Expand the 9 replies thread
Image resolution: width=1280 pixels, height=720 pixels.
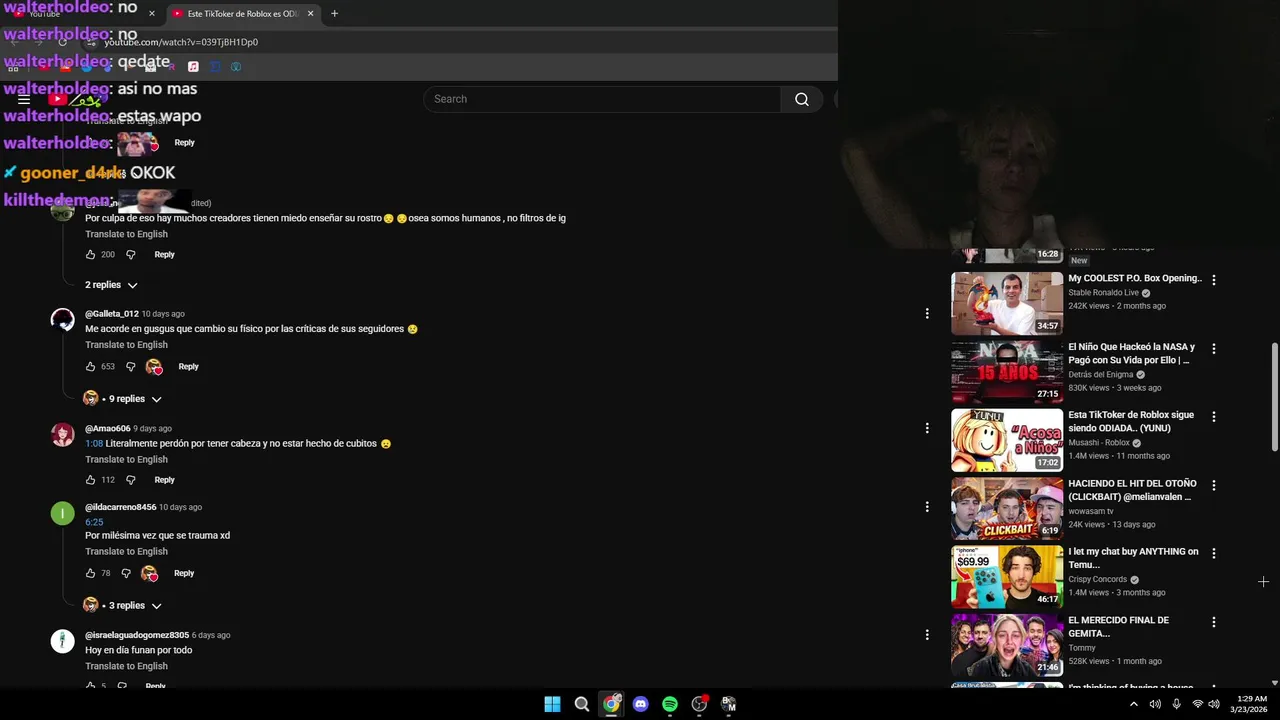[x=122, y=399]
